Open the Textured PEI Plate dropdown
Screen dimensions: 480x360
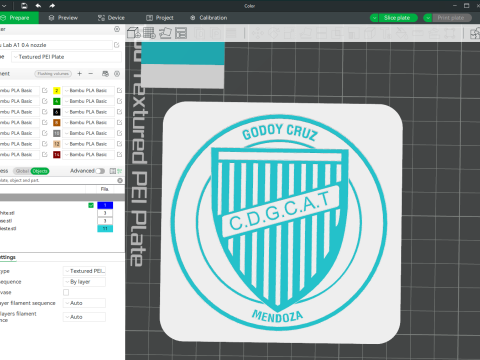point(66,57)
